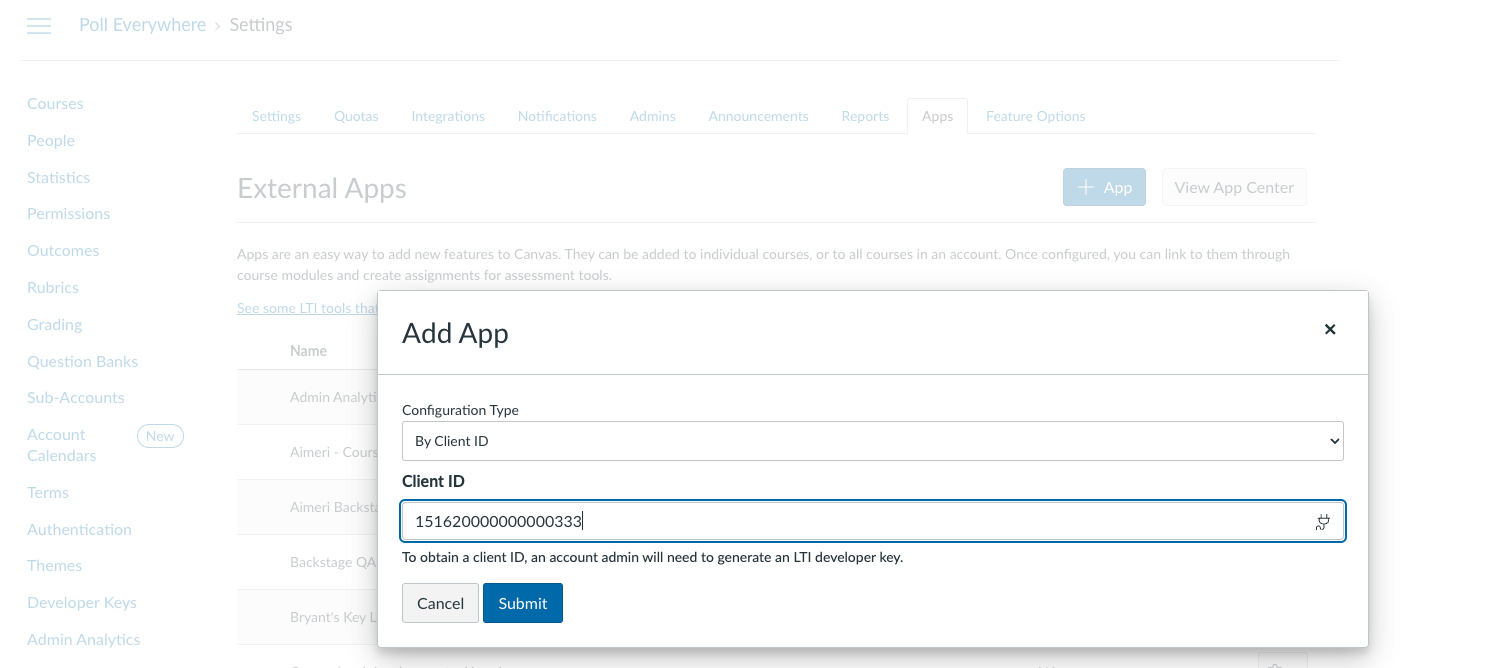Open Developer Keys in the sidebar
The height and width of the screenshot is (668, 1488).
[x=82, y=603]
